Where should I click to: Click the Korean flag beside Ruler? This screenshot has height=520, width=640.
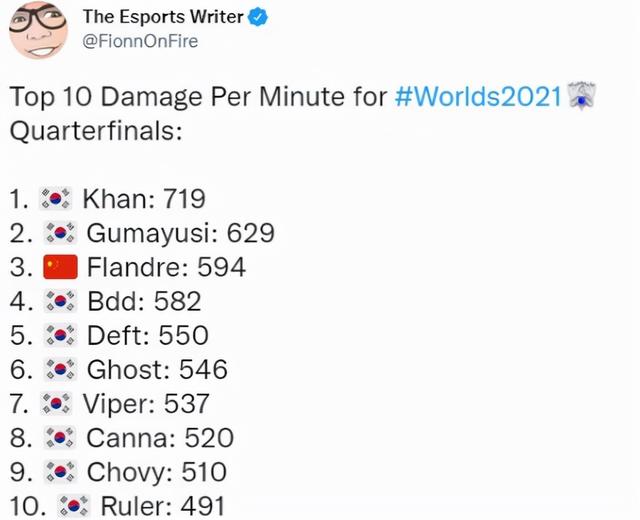(74, 505)
